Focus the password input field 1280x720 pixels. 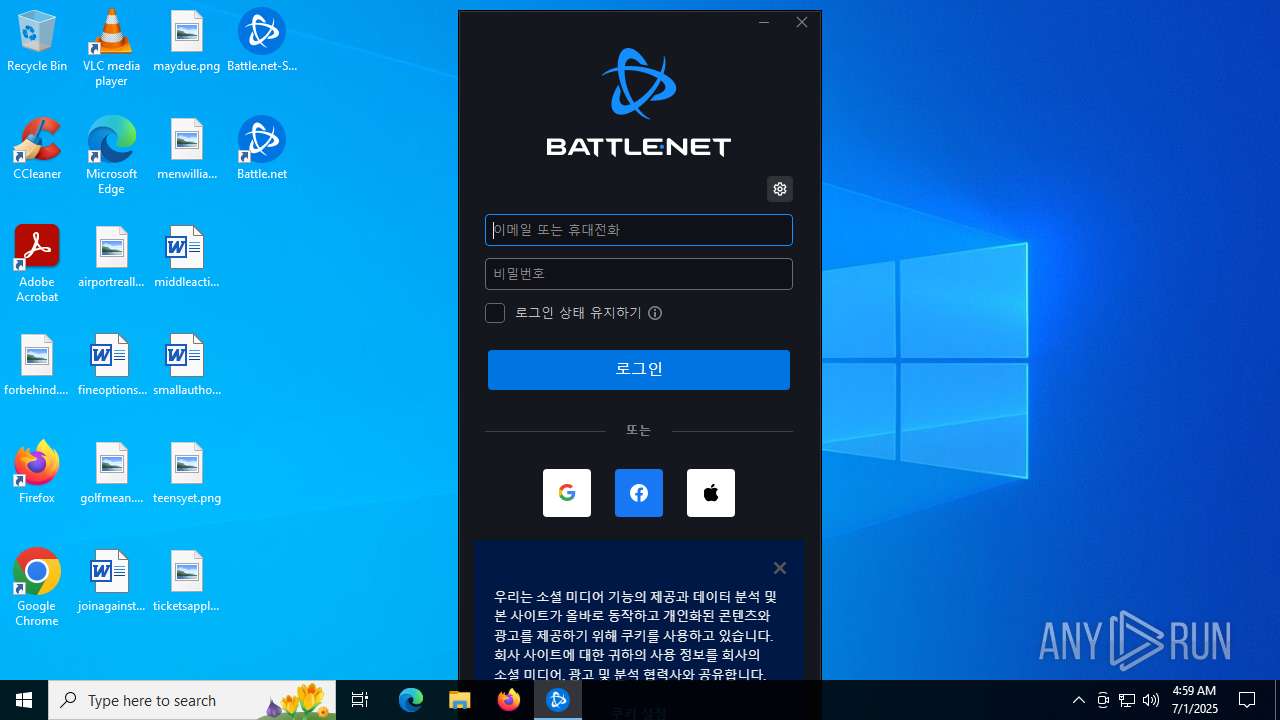pyautogui.click(x=639, y=274)
